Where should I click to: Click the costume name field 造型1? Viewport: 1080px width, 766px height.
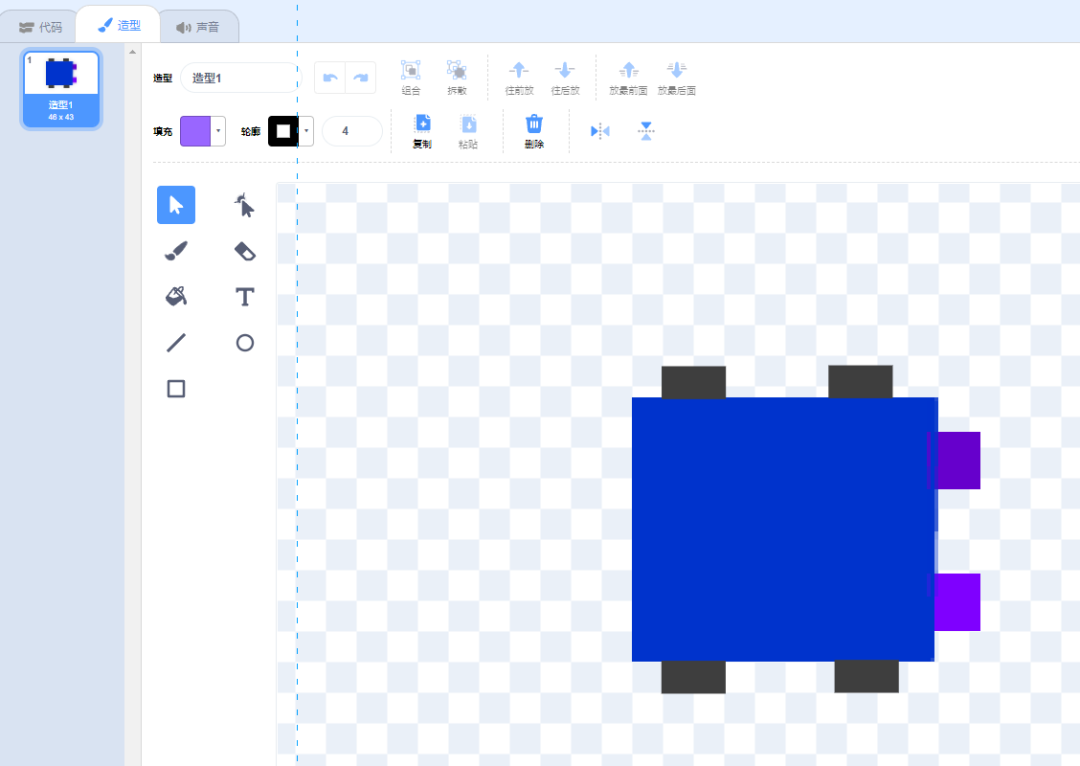240,78
